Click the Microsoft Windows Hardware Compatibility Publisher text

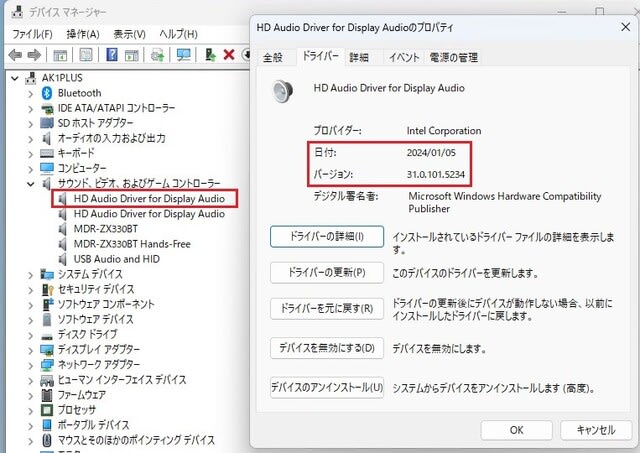click(504, 202)
